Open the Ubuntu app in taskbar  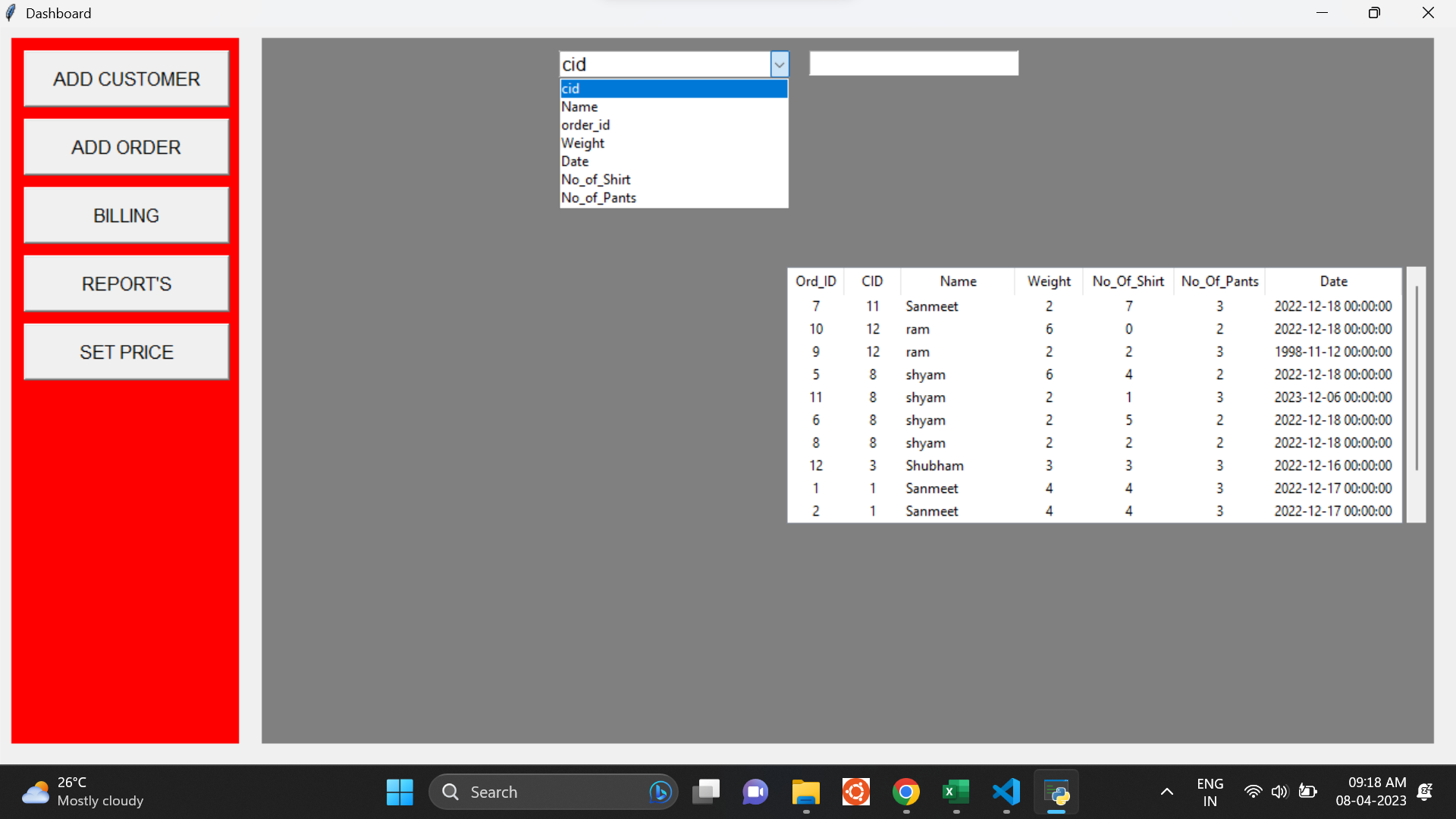(x=855, y=792)
